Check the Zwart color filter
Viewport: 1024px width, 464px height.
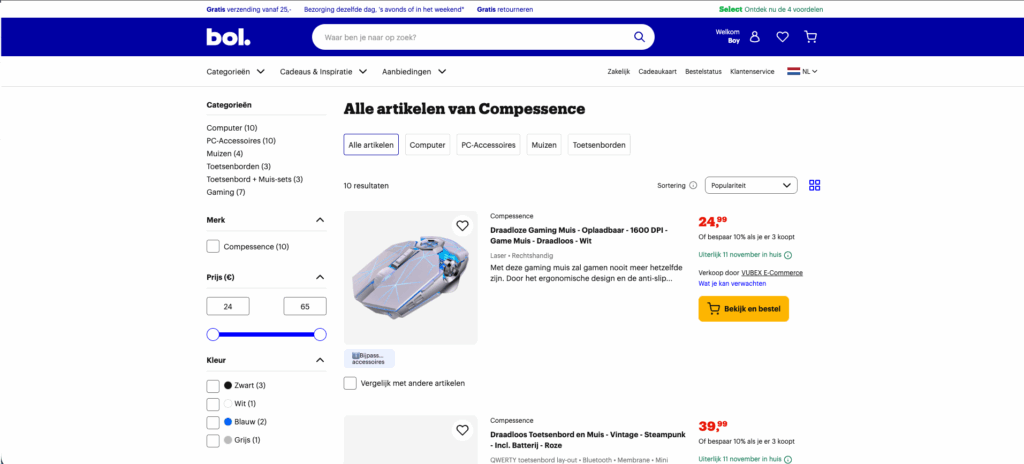pyautogui.click(x=213, y=386)
